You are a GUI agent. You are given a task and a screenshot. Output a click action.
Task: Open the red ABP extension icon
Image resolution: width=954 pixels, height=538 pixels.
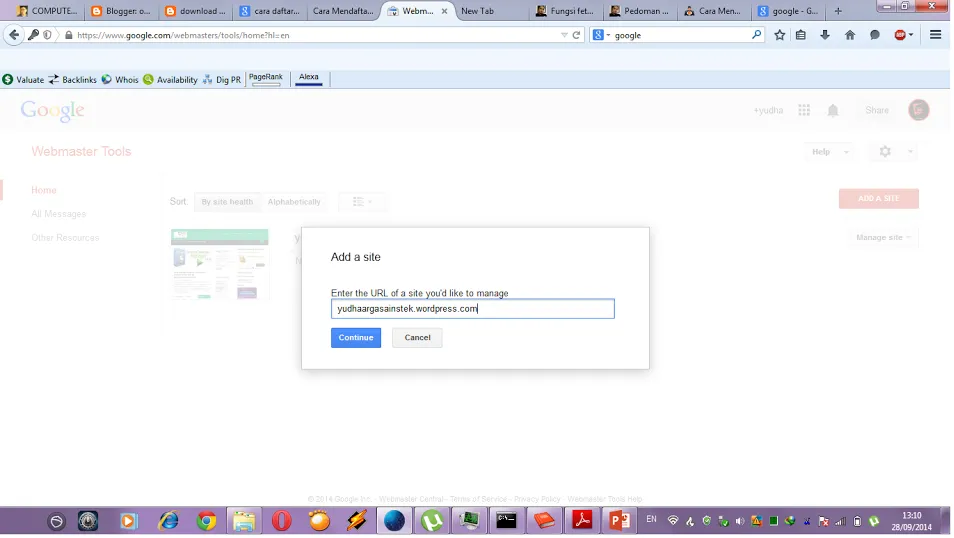[900, 35]
